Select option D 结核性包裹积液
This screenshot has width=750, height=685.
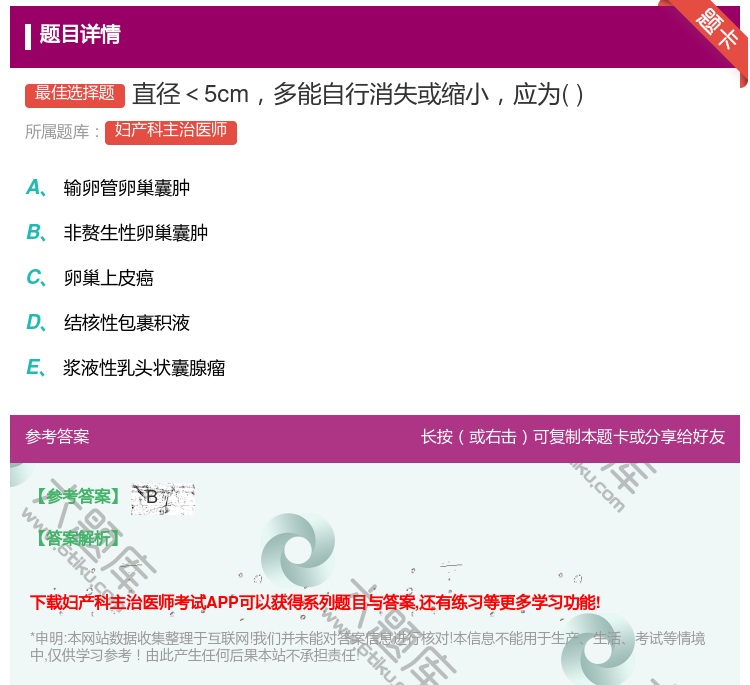(x=127, y=323)
